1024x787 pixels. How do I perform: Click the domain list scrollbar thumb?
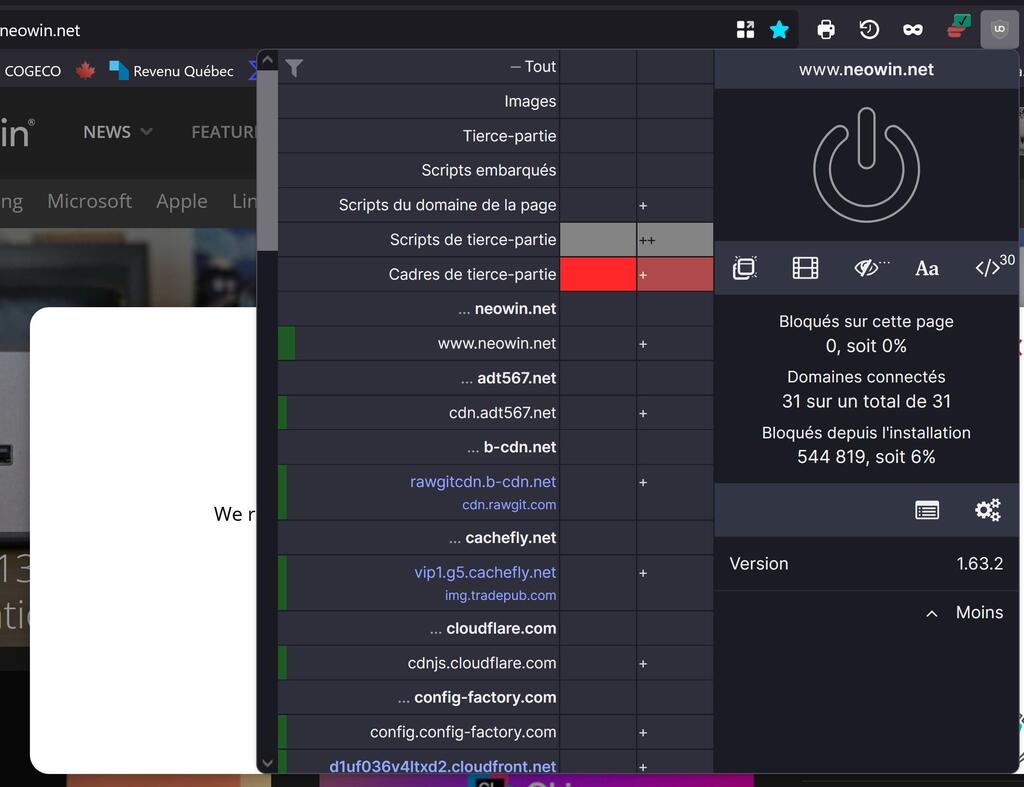click(x=267, y=161)
